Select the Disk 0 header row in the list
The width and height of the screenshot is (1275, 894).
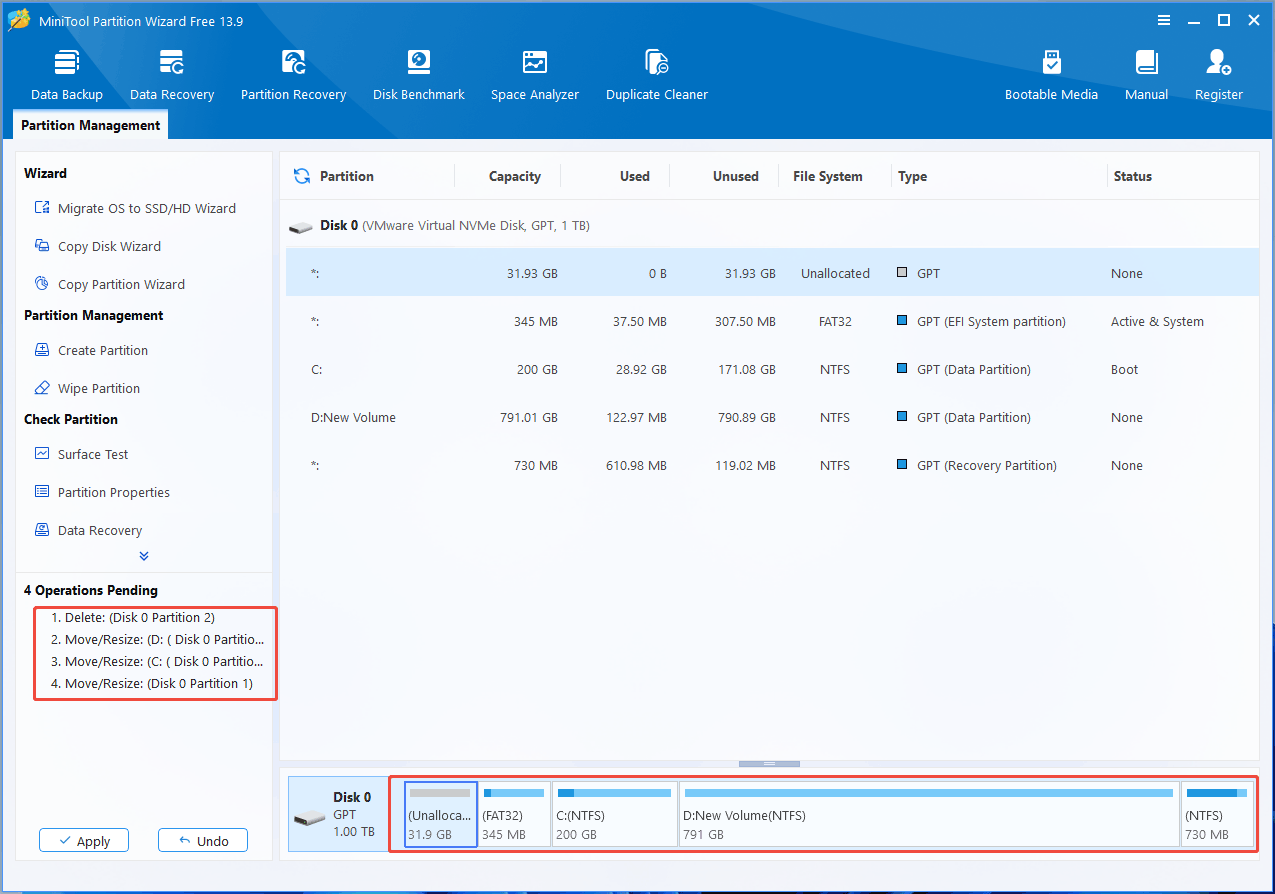772,226
